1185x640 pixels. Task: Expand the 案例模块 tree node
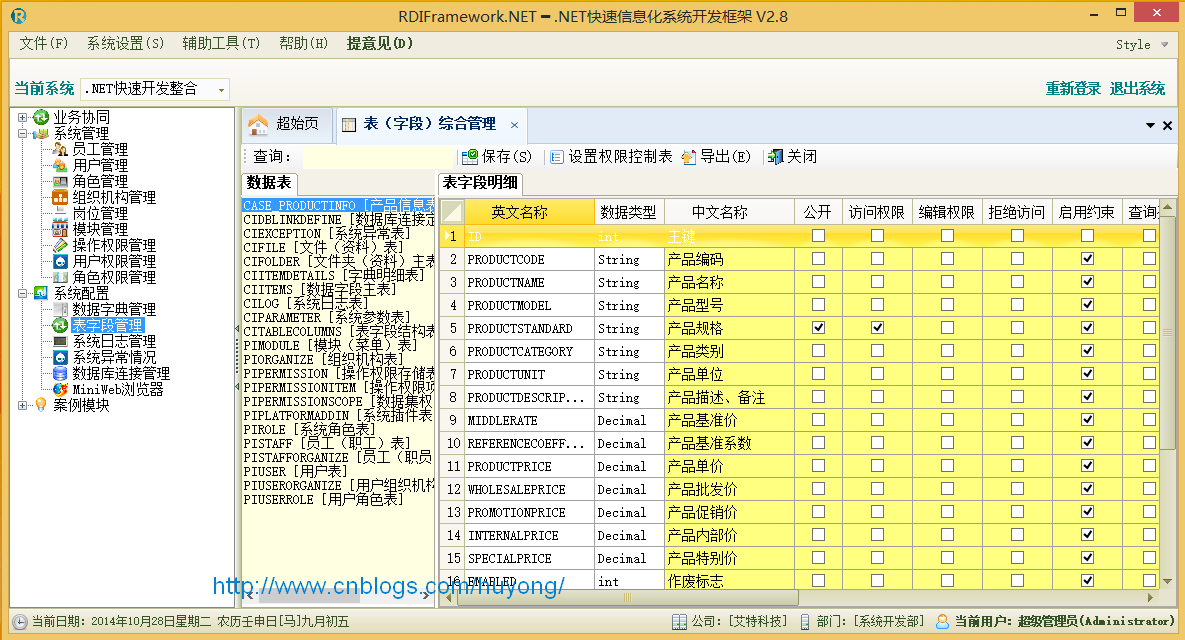[23, 405]
